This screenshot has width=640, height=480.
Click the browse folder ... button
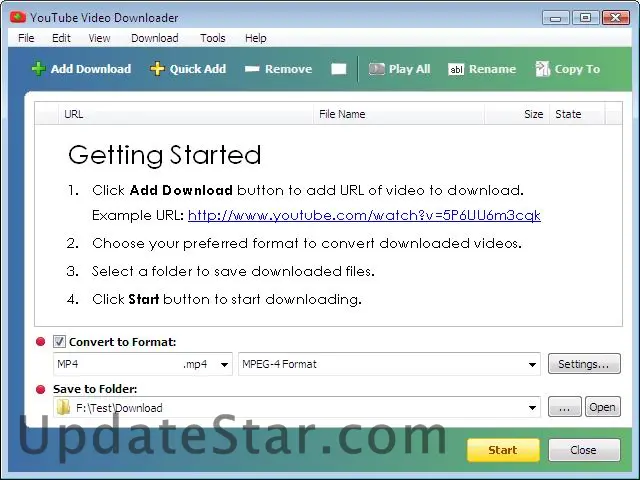tap(564, 407)
